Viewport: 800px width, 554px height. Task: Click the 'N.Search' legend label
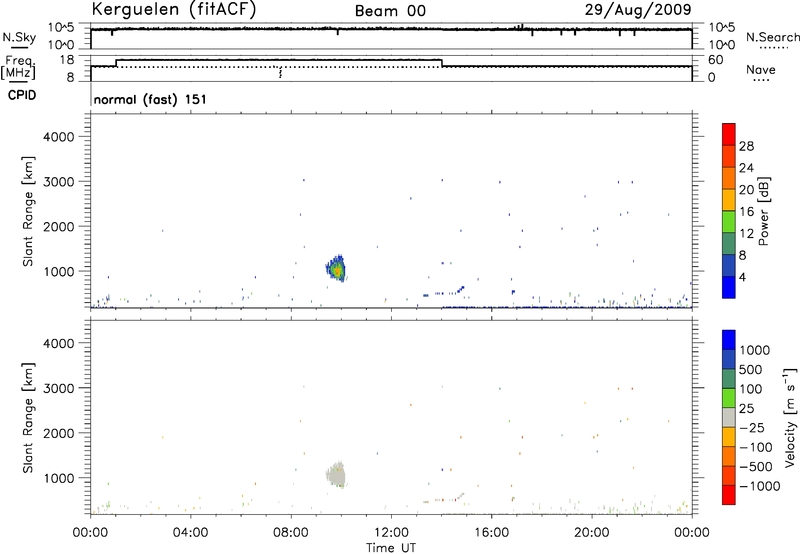click(x=772, y=37)
